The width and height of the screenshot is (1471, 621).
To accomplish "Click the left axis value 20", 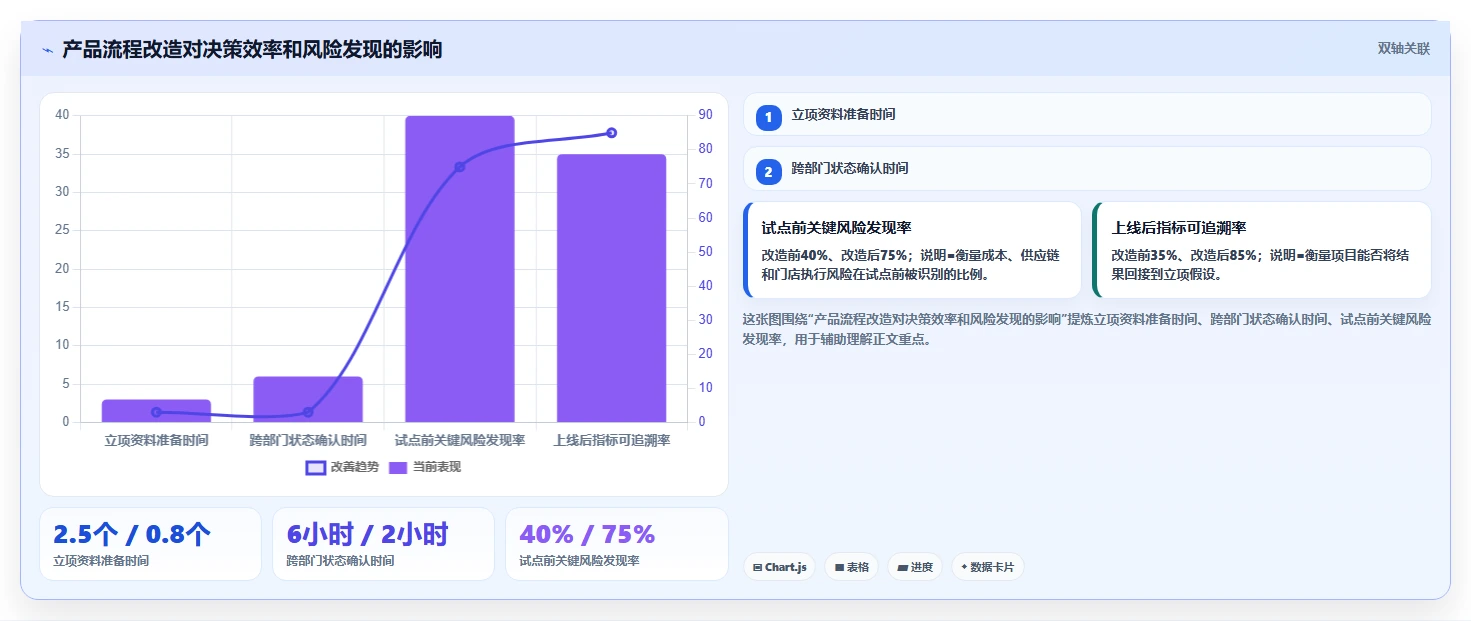I will [x=62, y=268].
